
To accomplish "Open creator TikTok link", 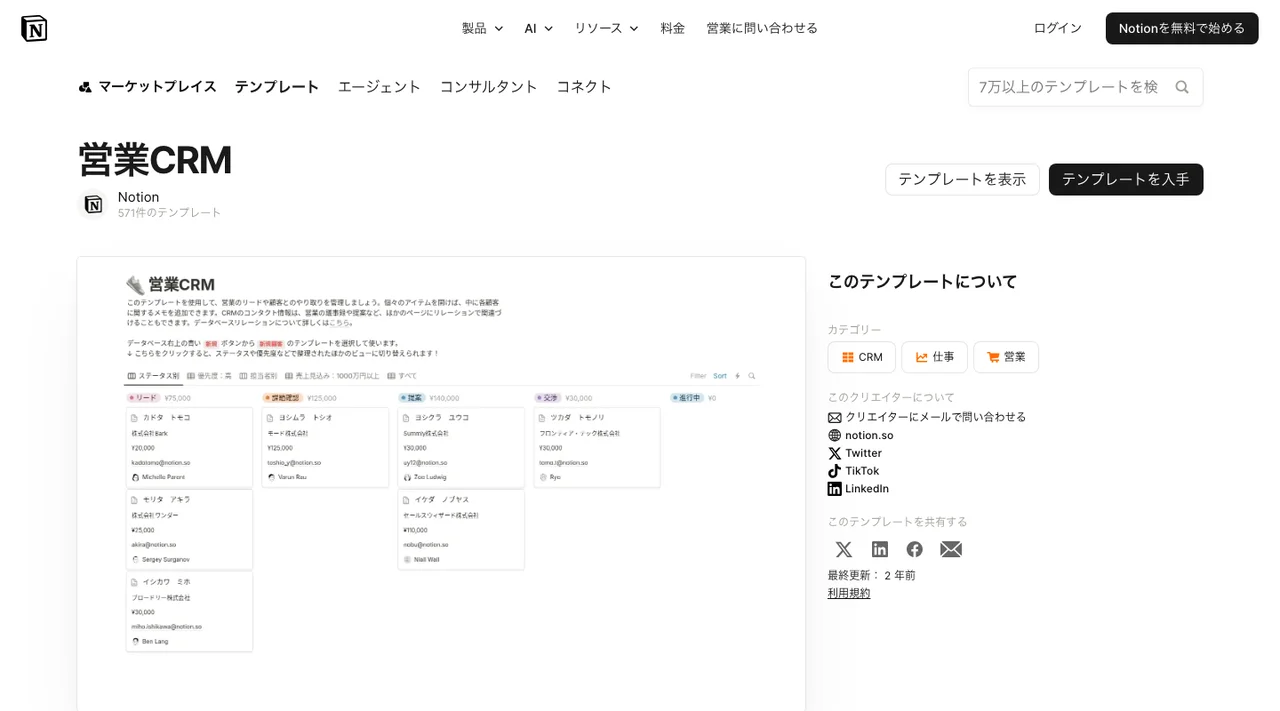I will click(862, 471).
